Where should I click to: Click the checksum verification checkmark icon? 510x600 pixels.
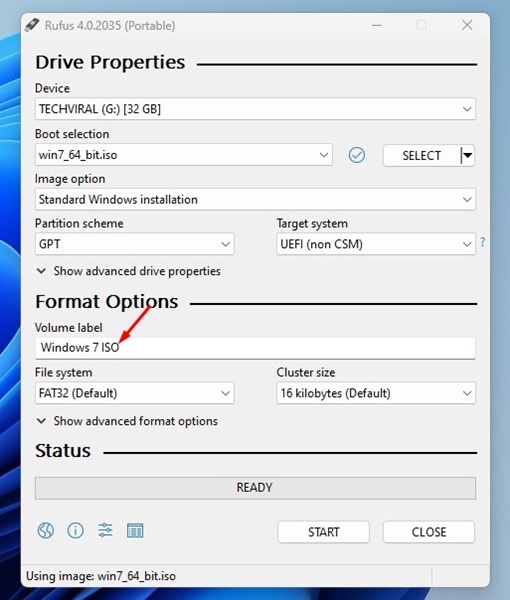coord(357,155)
